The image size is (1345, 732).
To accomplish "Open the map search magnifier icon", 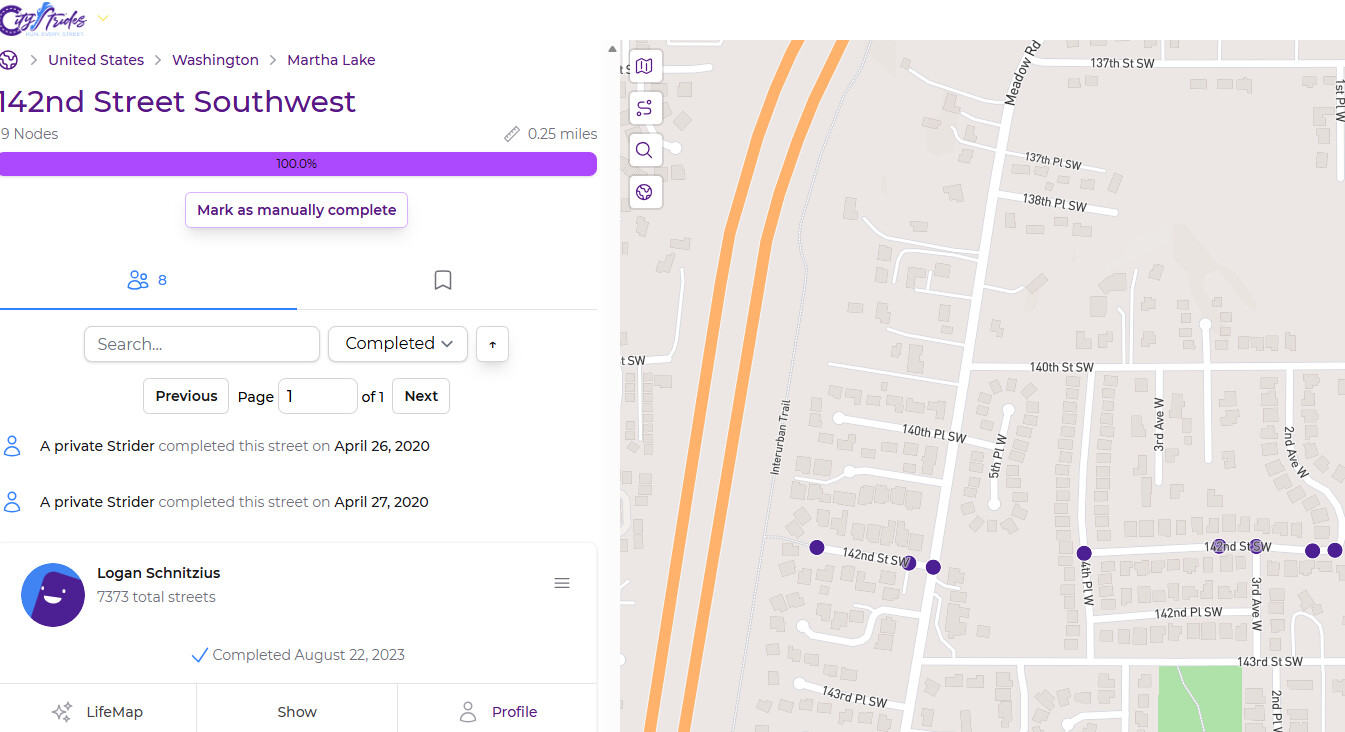I will pyautogui.click(x=644, y=150).
